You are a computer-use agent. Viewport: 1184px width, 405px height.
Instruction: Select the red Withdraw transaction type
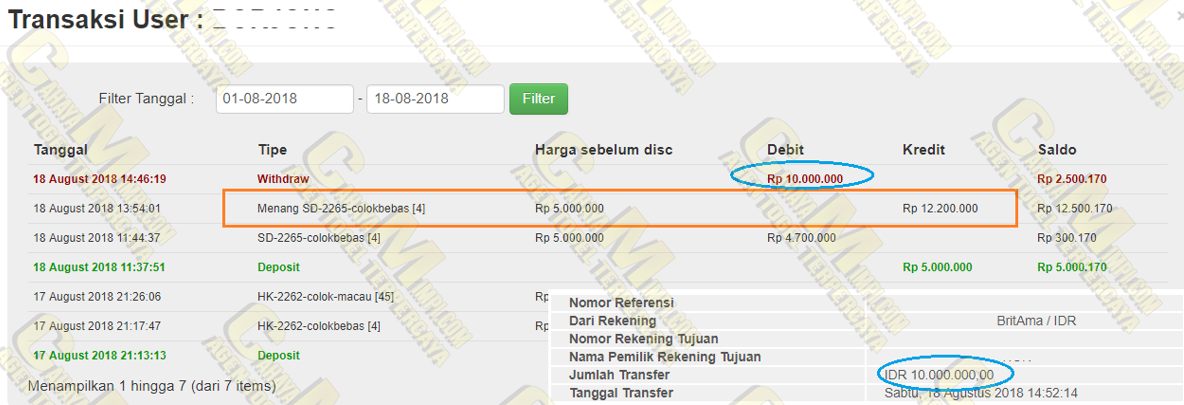tap(283, 179)
